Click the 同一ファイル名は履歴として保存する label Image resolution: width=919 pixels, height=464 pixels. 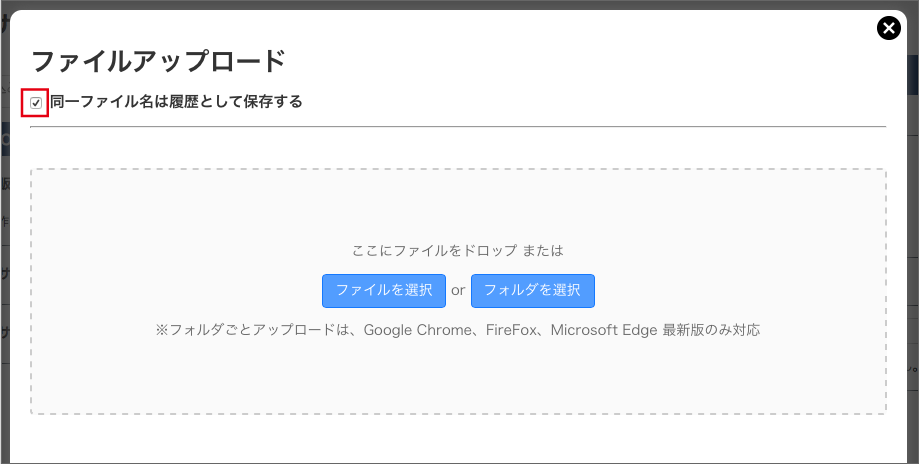pos(176,102)
